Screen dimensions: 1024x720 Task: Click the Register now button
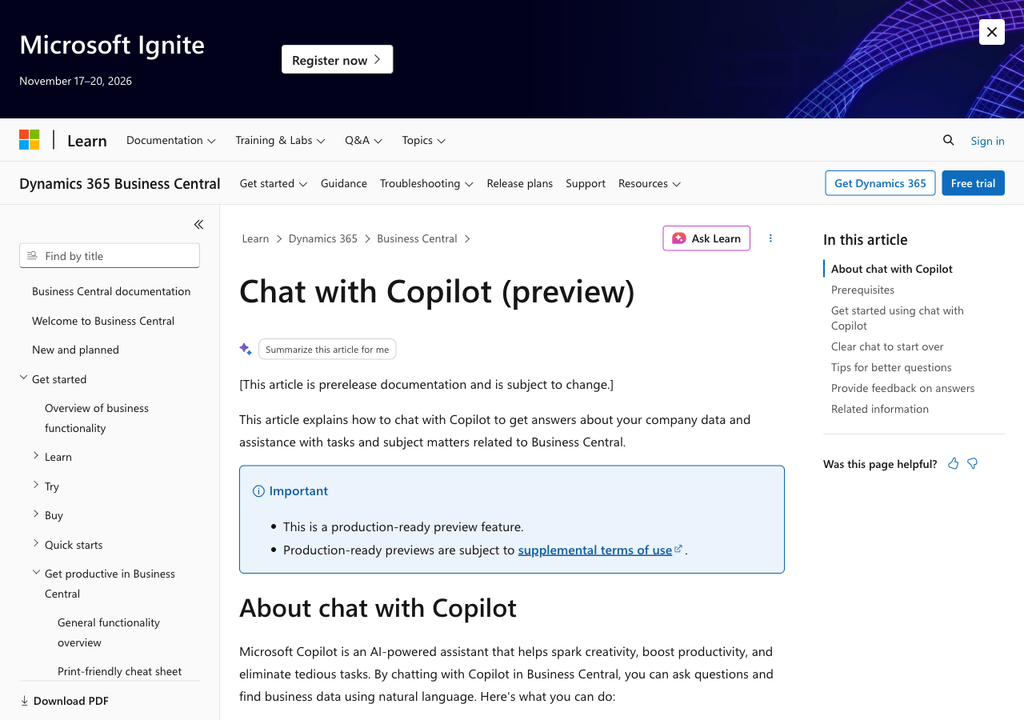click(x=337, y=59)
